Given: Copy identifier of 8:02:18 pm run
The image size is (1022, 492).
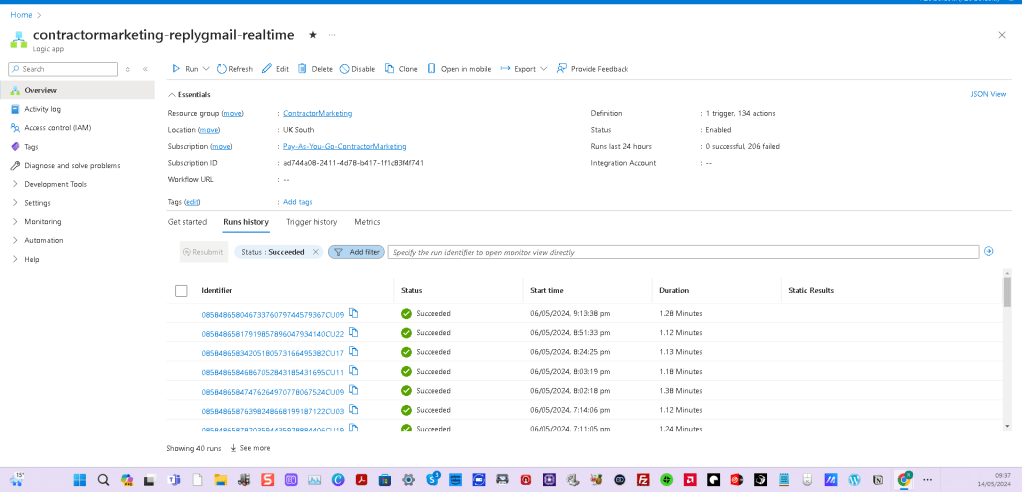Looking at the screenshot, I should (x=354, y=390).
